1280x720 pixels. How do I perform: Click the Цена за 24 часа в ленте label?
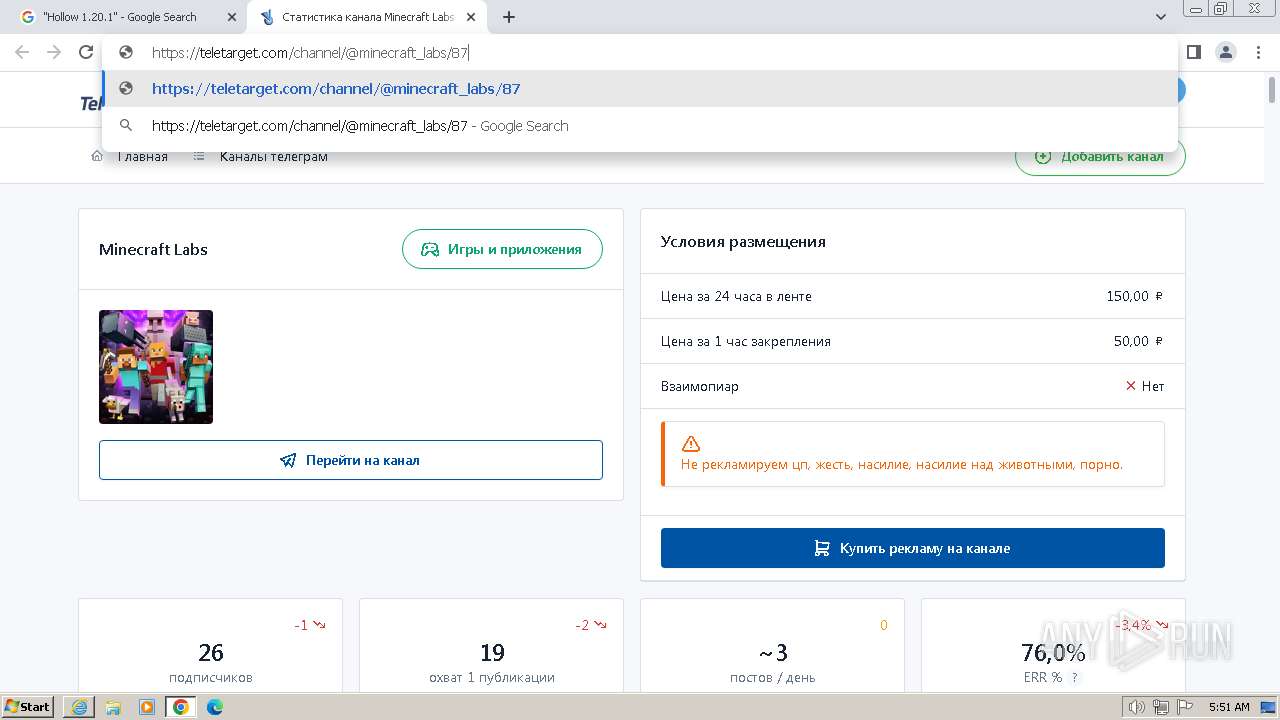pos(736,296)
